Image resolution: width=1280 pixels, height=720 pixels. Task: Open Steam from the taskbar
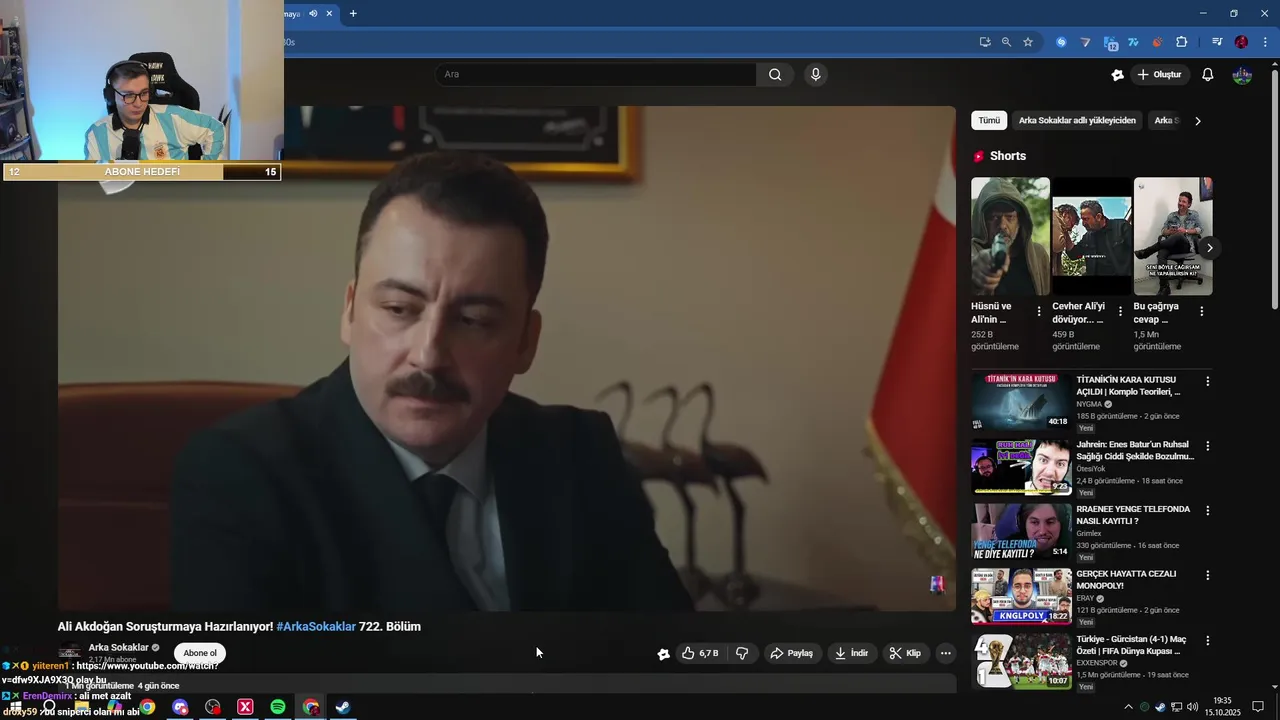coord(343,707)
